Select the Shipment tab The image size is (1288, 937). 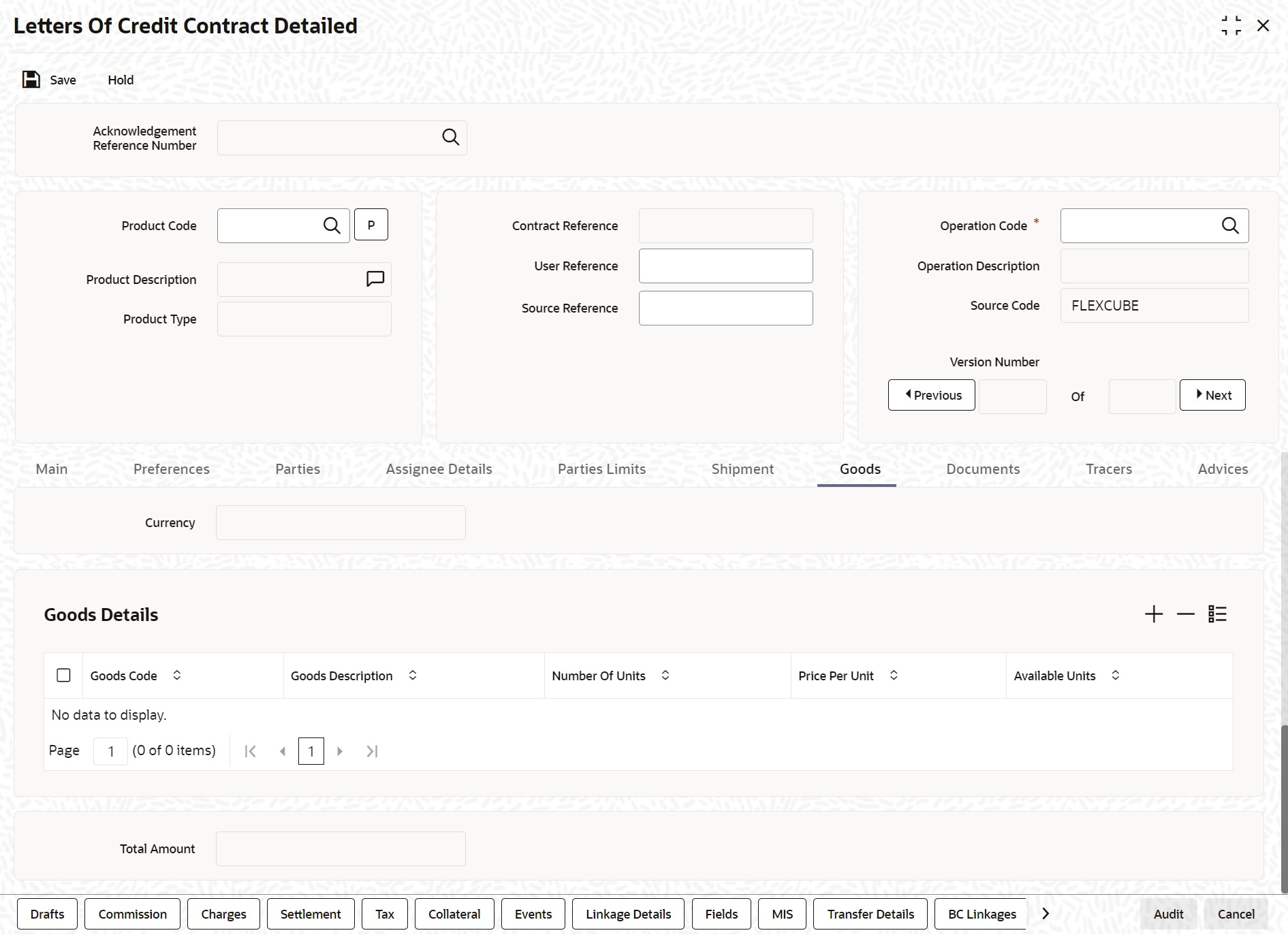click(743, 469)
